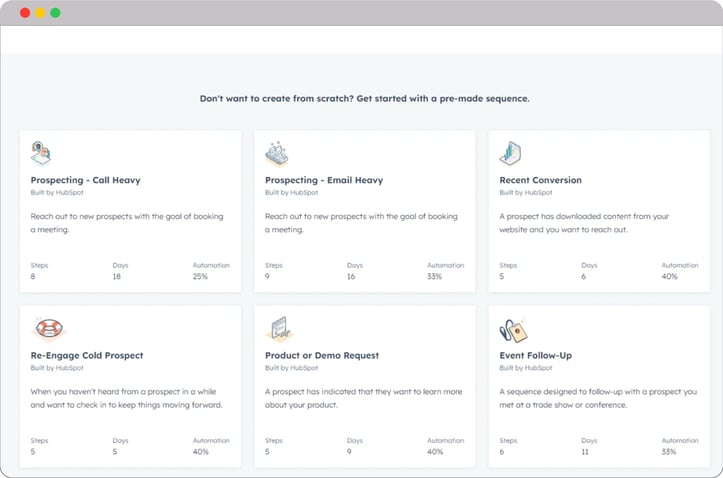723x478 pixels.
Task: Select the Recent Conversion sequence title
Action: 540,180
